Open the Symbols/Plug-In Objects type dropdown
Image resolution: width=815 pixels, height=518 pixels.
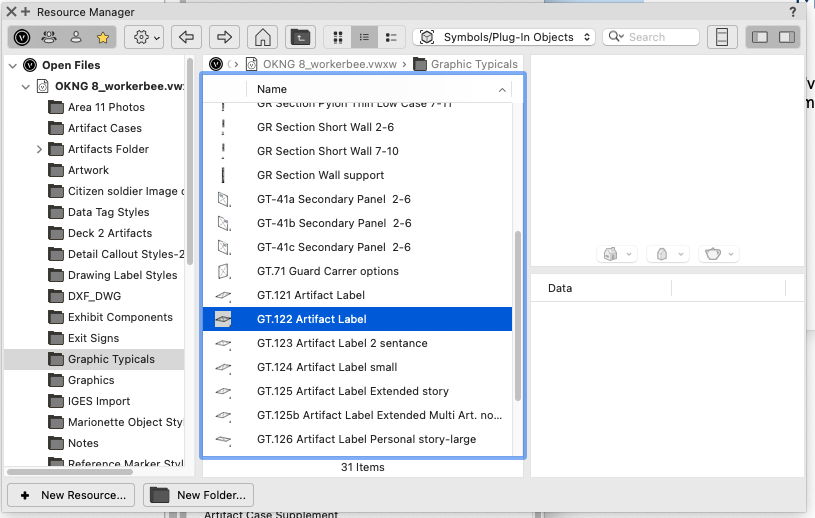coord(504,37)
